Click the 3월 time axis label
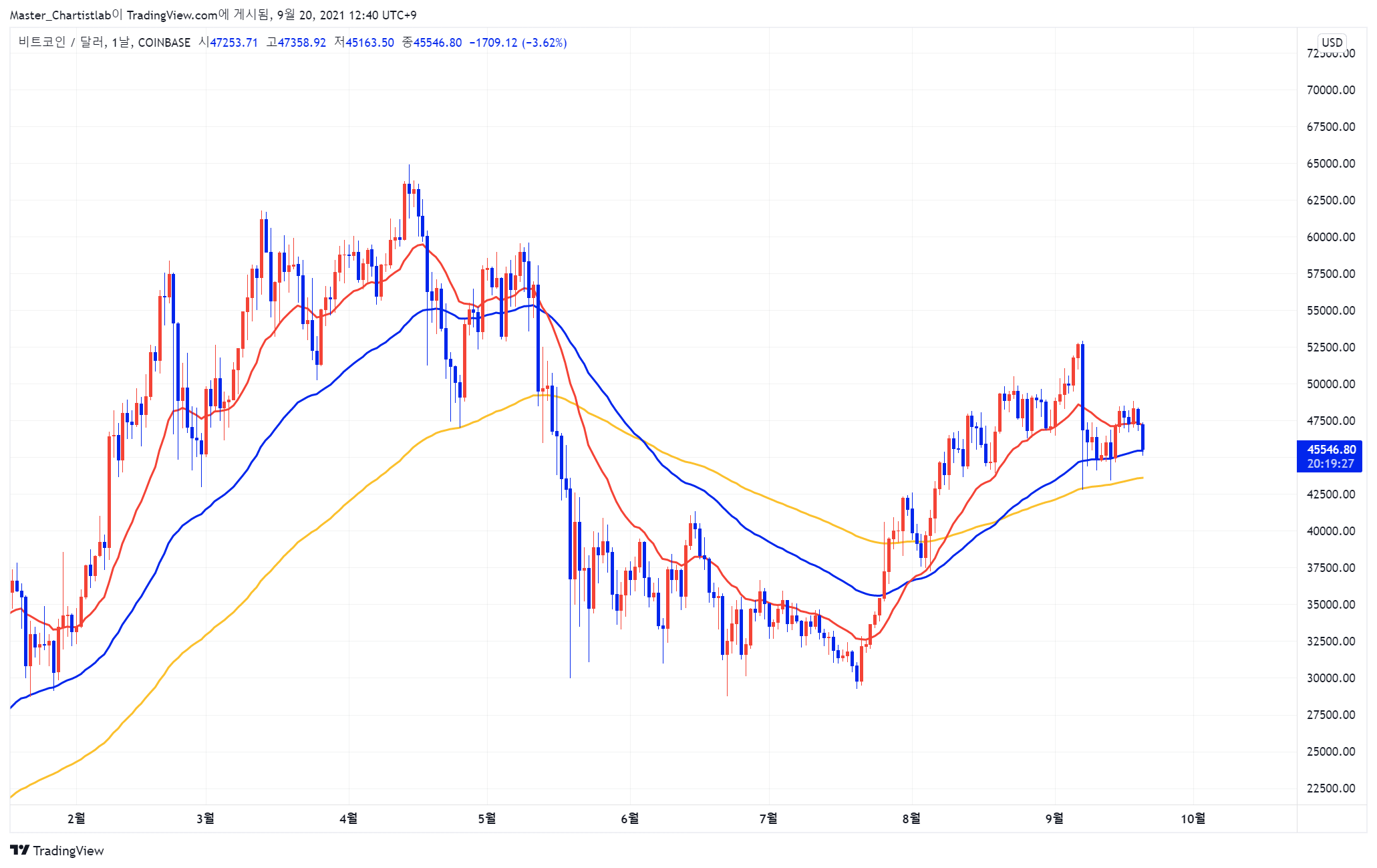Image resolution: width=1377 pixels, height=868 pixels. (x=206, y=818)
